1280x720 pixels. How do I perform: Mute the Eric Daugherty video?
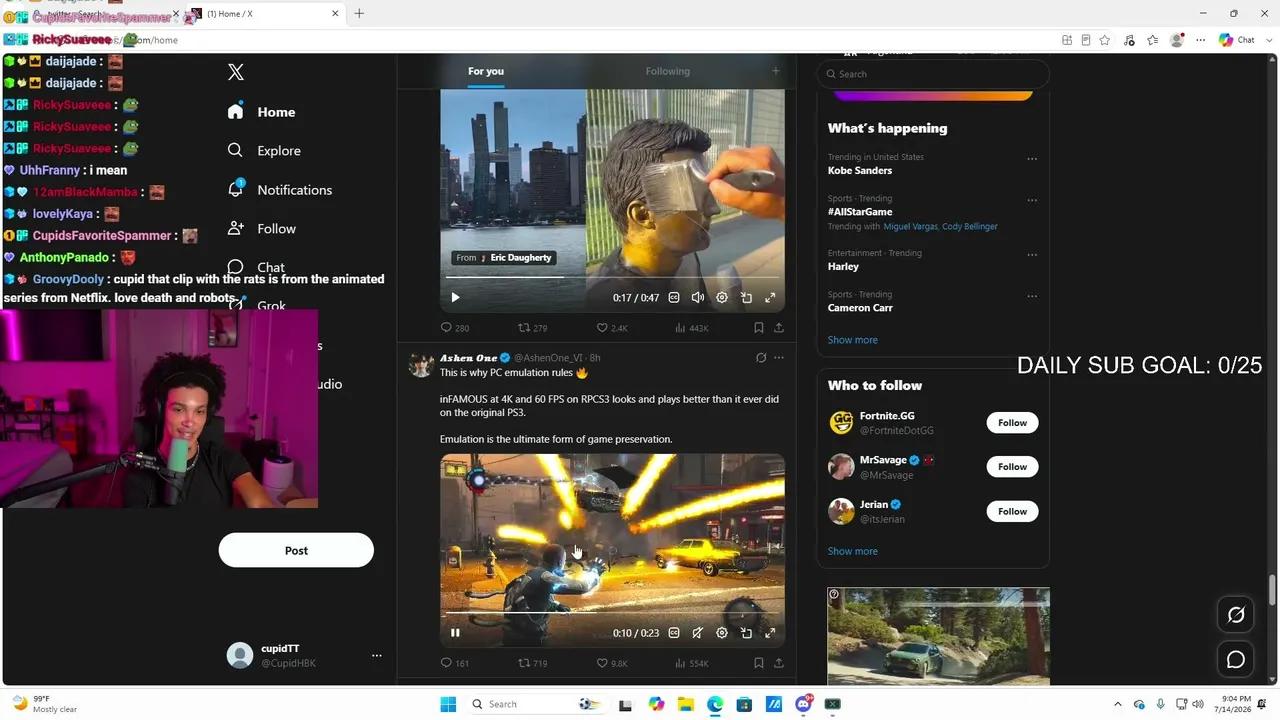click(x=698, y=297)
